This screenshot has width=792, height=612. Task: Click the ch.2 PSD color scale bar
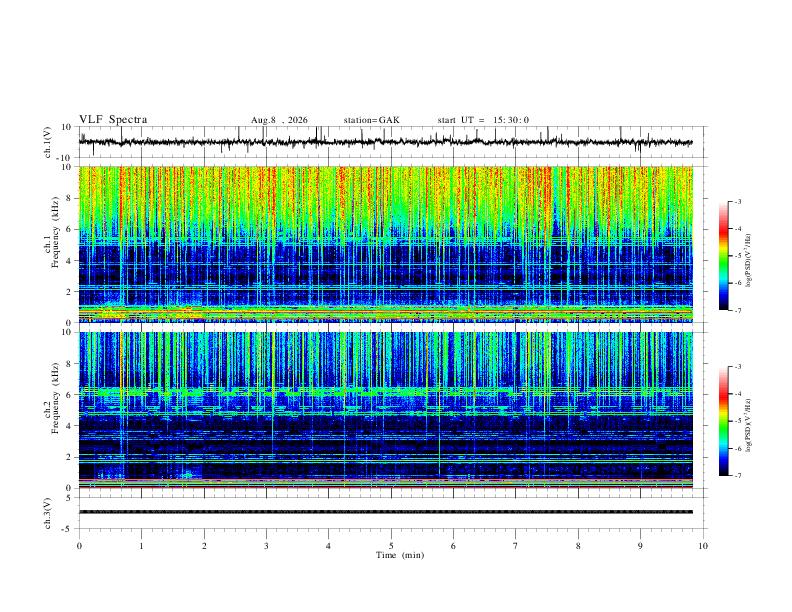(723, 421)
